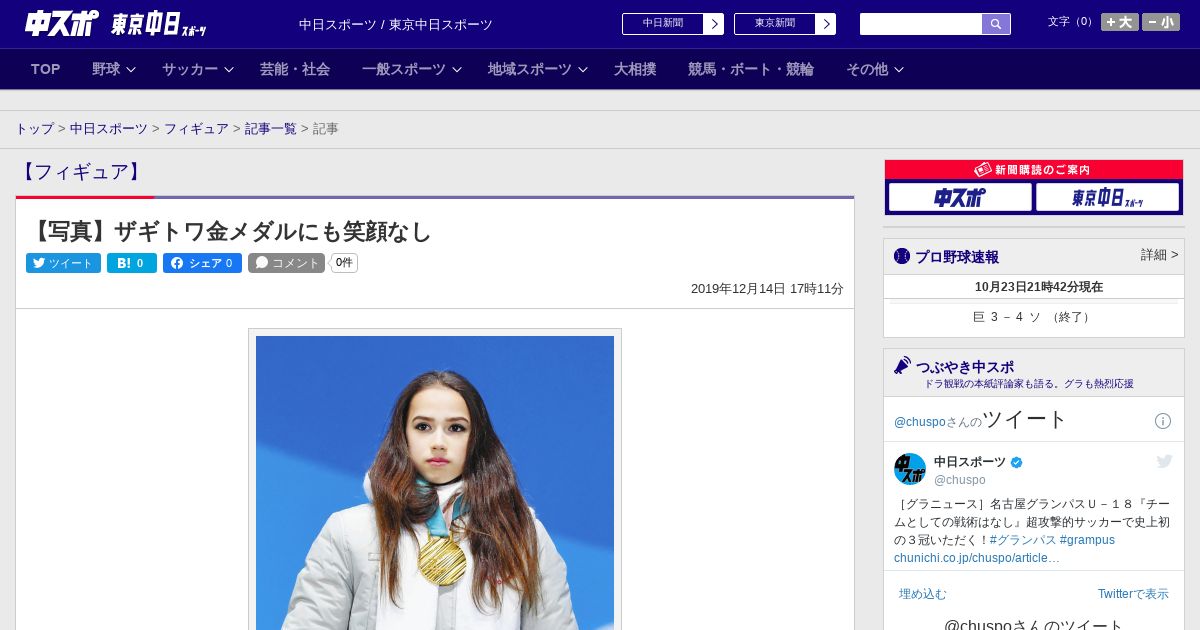Image resolution: width=1200 pixels, height=630 pixels.
Task: Open 競馬・ボート・競輪 section
Action: [751, 69]
